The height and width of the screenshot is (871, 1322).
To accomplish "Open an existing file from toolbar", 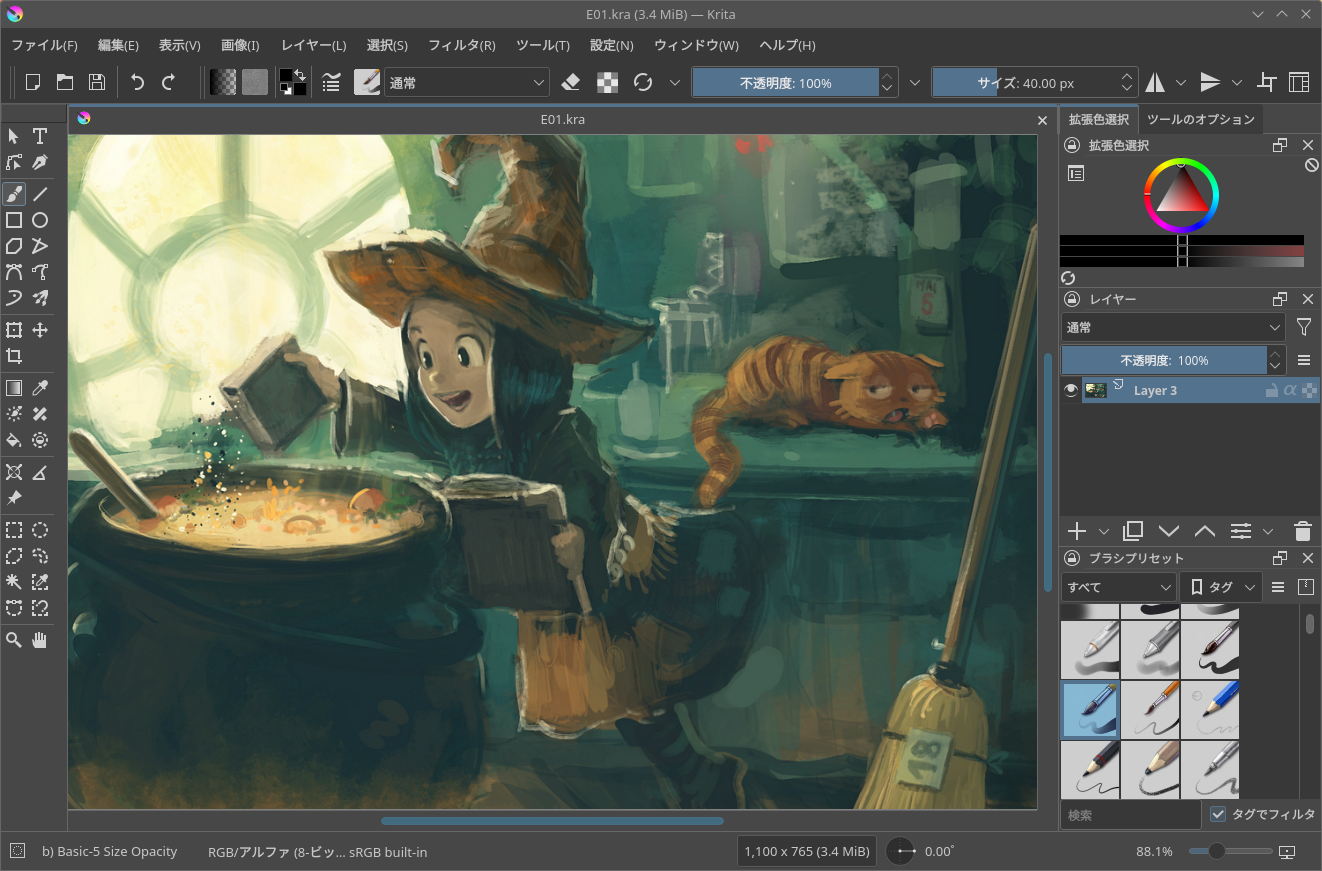I will tap(65, 82).
